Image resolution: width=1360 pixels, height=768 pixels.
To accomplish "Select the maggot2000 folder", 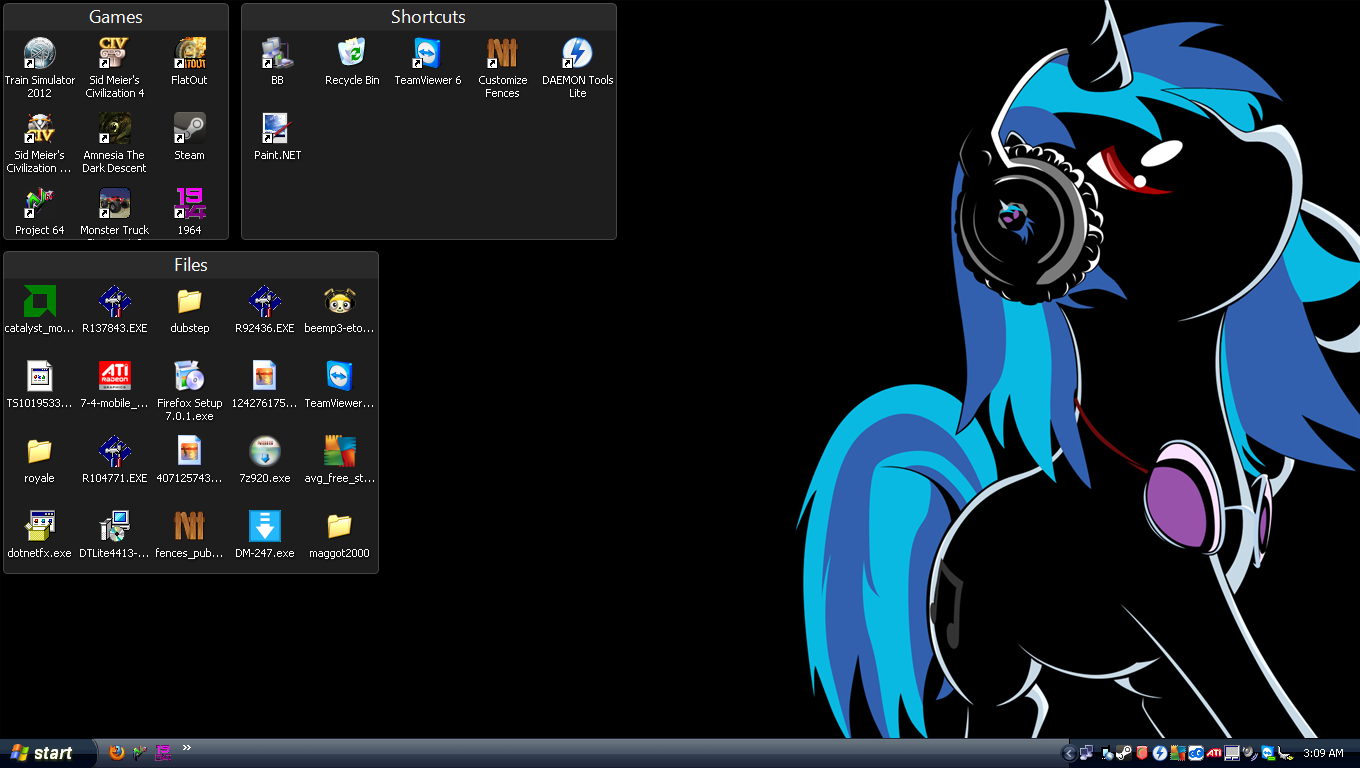I will click(339, 527).
